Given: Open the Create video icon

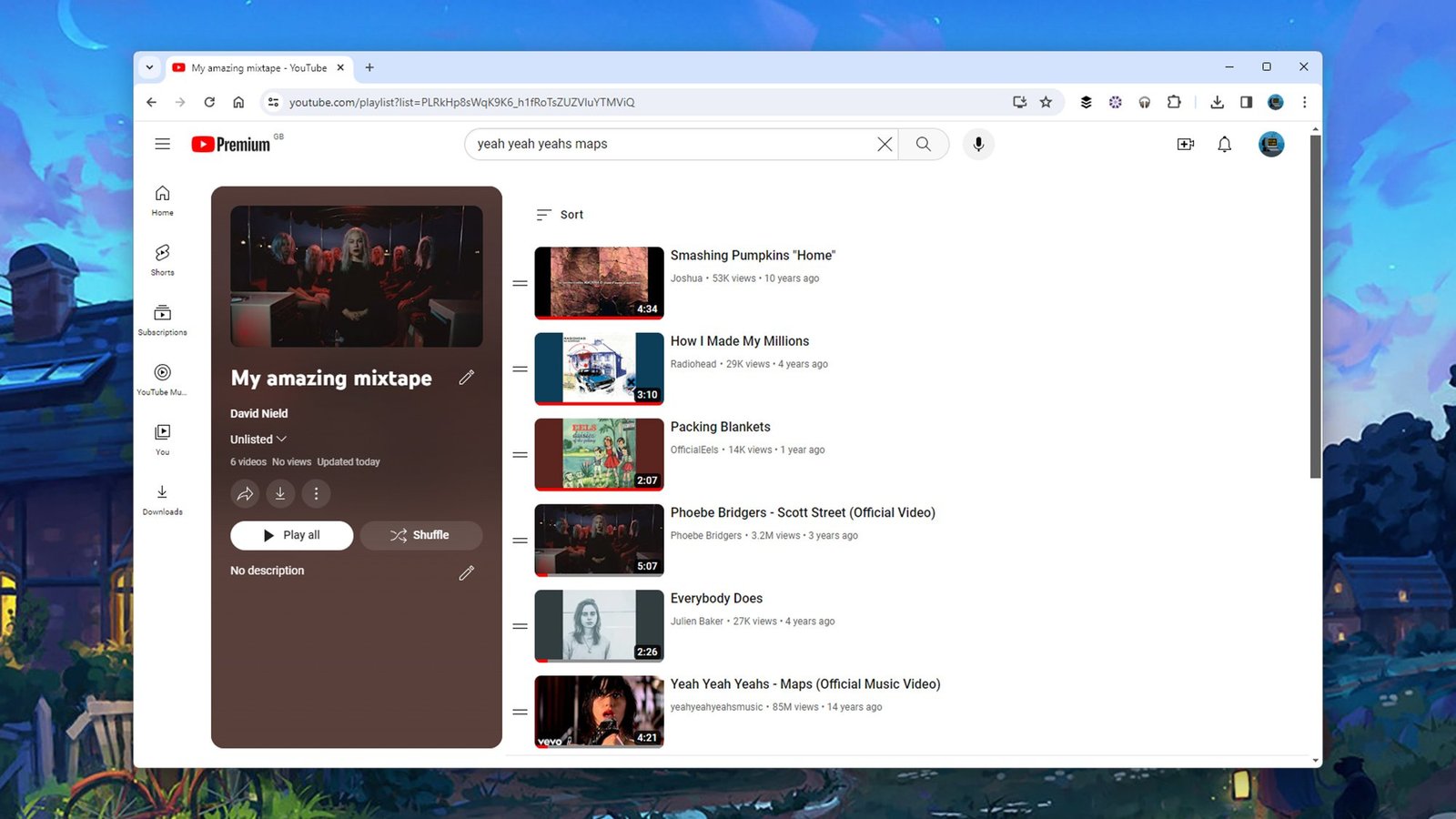Looking at the screenshot, I should (1185, 144).
